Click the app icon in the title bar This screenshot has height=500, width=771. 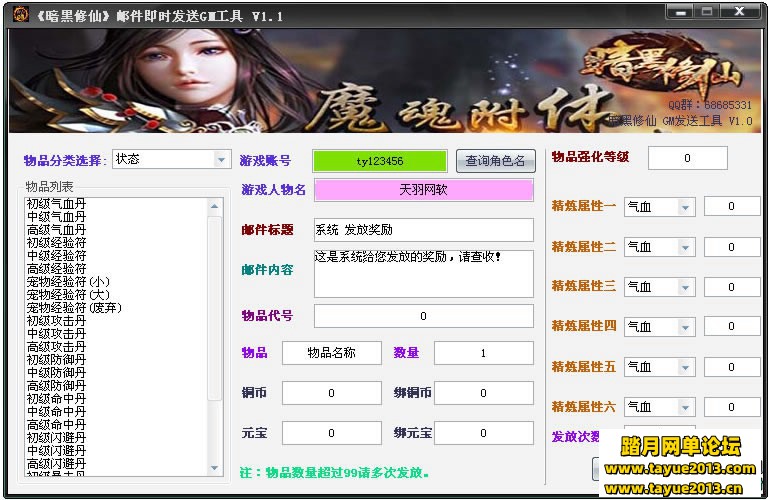(20, 14)
